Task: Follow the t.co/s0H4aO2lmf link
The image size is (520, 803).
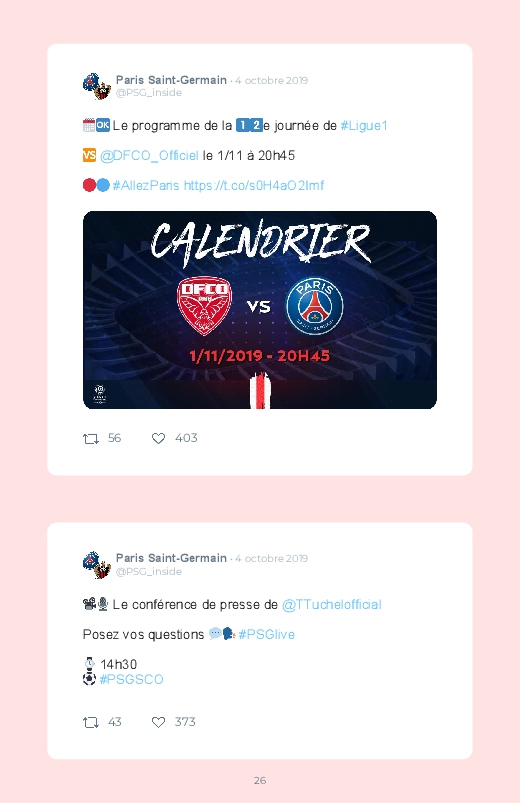Action: point(254,185)
